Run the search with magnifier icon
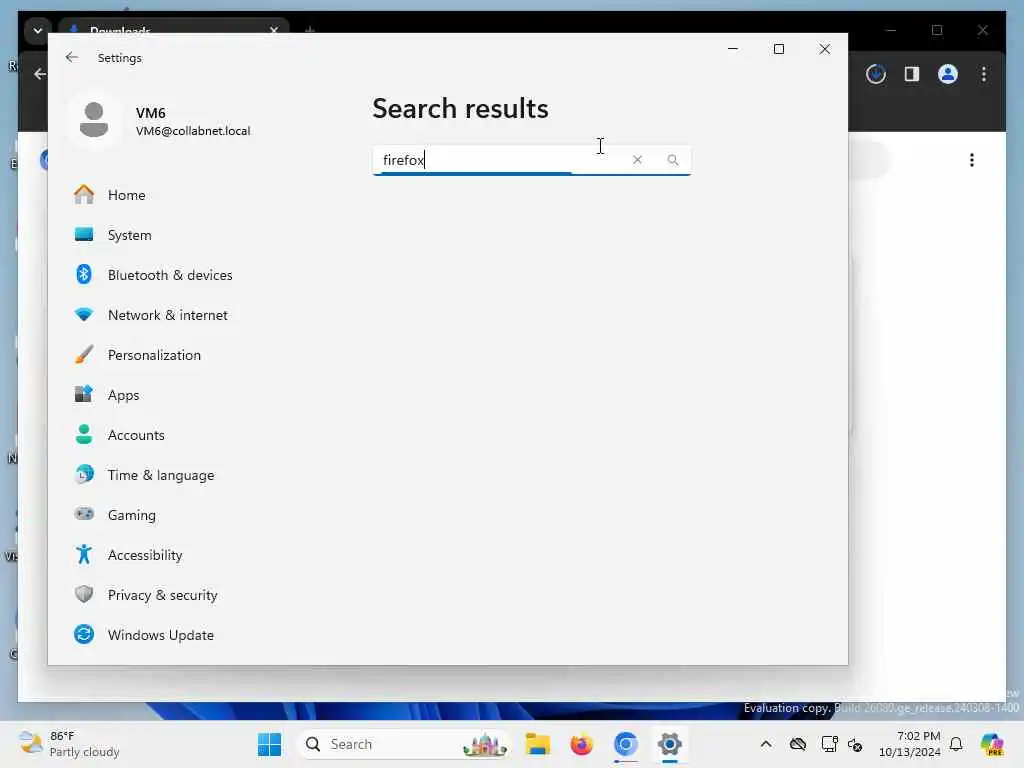Screen dimensions: 1024x768 (x=673, y=160)
